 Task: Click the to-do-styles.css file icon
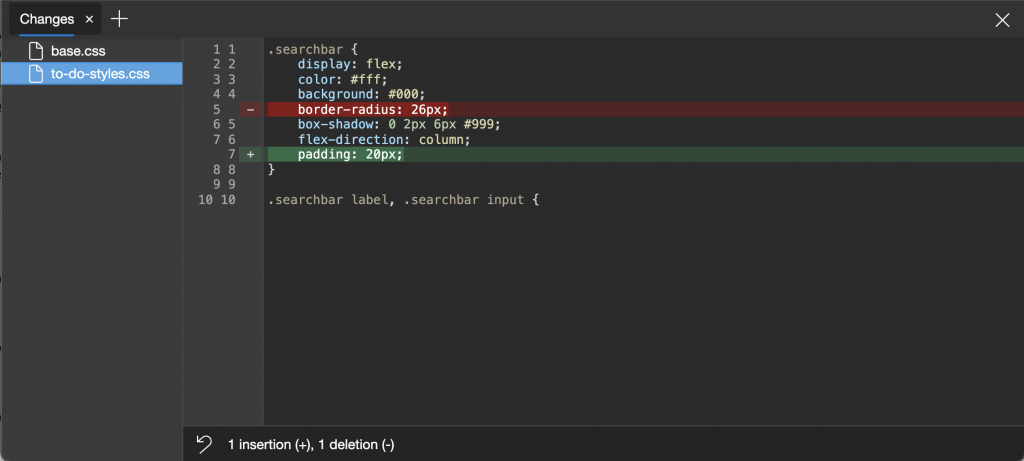(36, 74)
